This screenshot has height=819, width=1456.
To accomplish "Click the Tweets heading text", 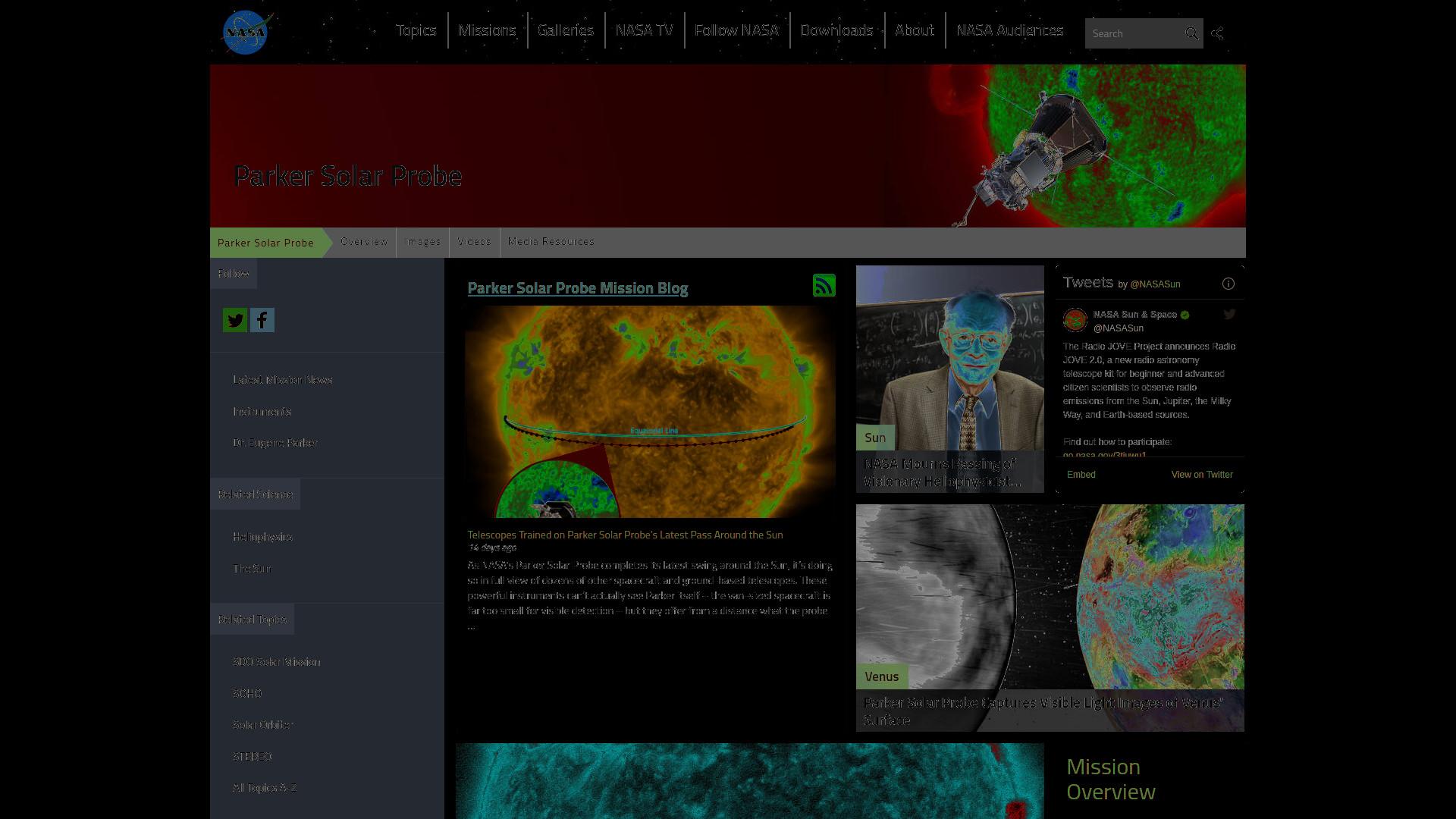I will tap(1088, 282).
